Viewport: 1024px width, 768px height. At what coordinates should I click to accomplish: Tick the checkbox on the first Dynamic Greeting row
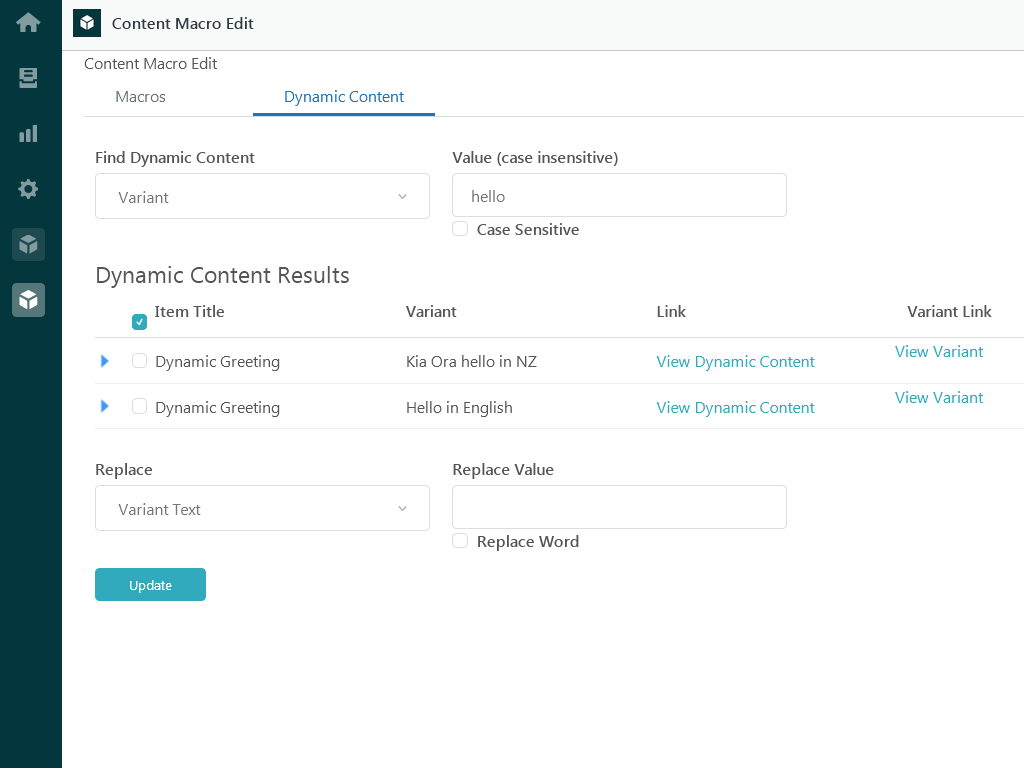139,361
